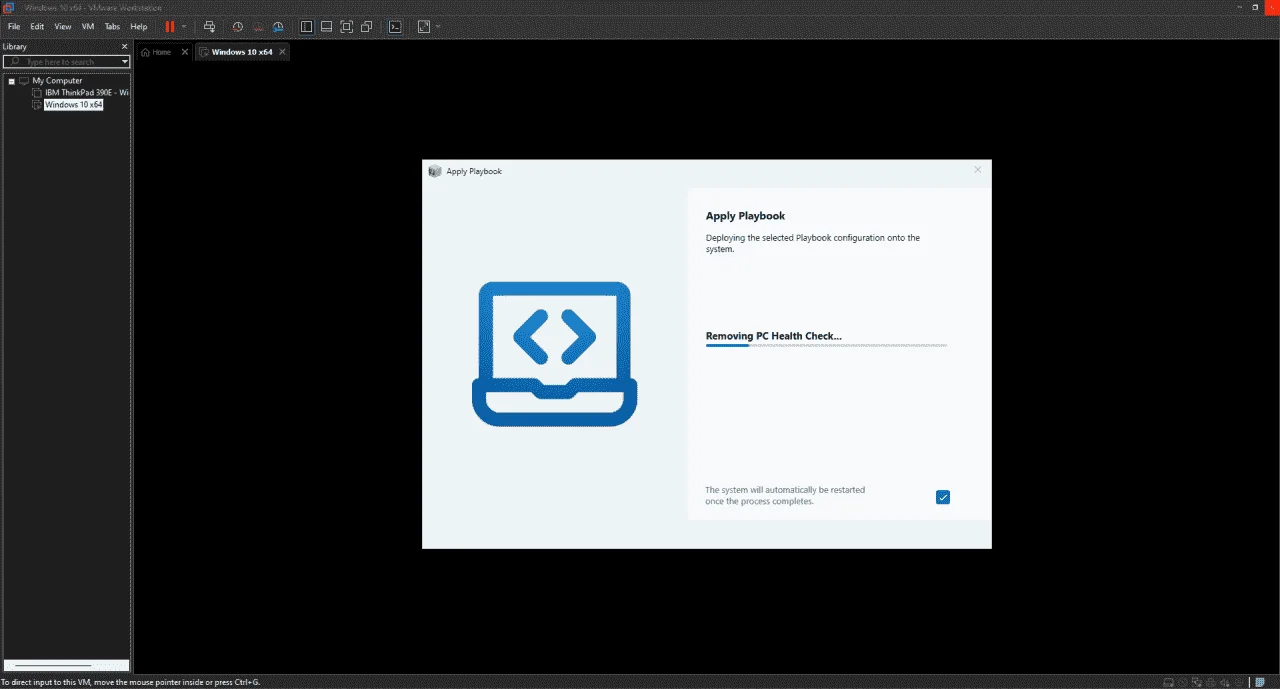Click the network adapter status icon

[1197, 681]
